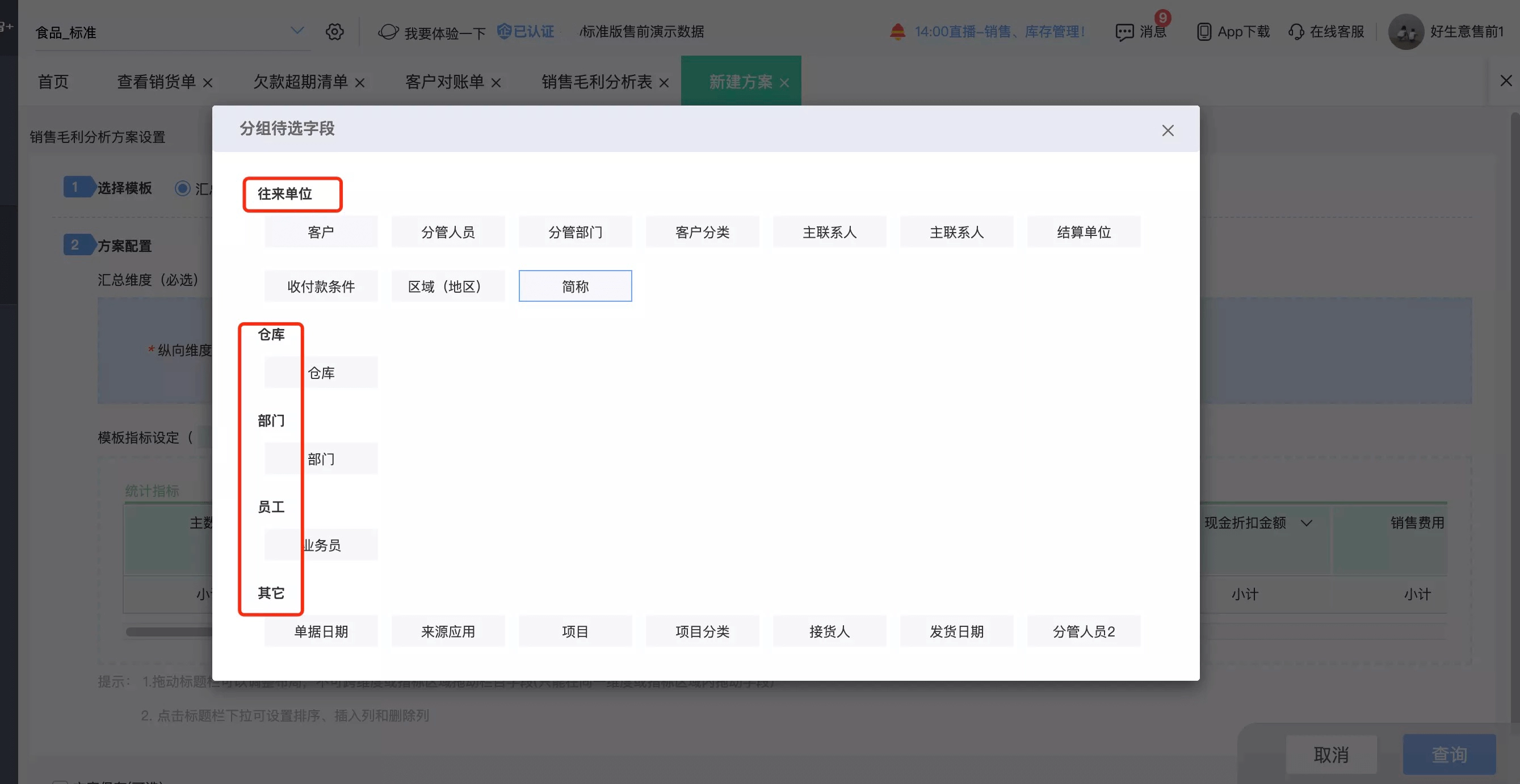
Task: Open the 14:00直播 announcement link
Action: point(1000,31)
